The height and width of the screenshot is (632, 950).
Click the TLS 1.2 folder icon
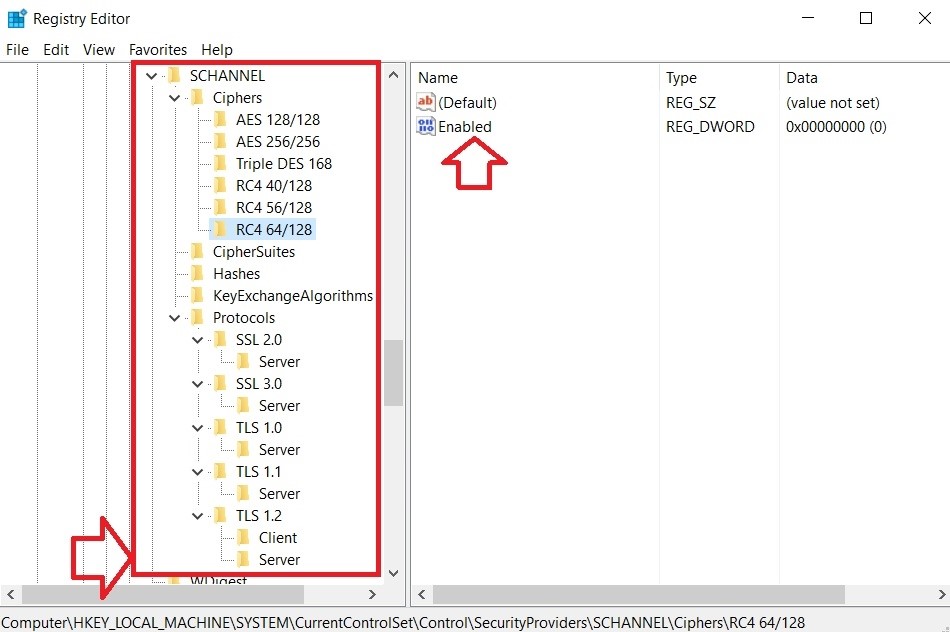pyautogui.click(x=221, y=515)
